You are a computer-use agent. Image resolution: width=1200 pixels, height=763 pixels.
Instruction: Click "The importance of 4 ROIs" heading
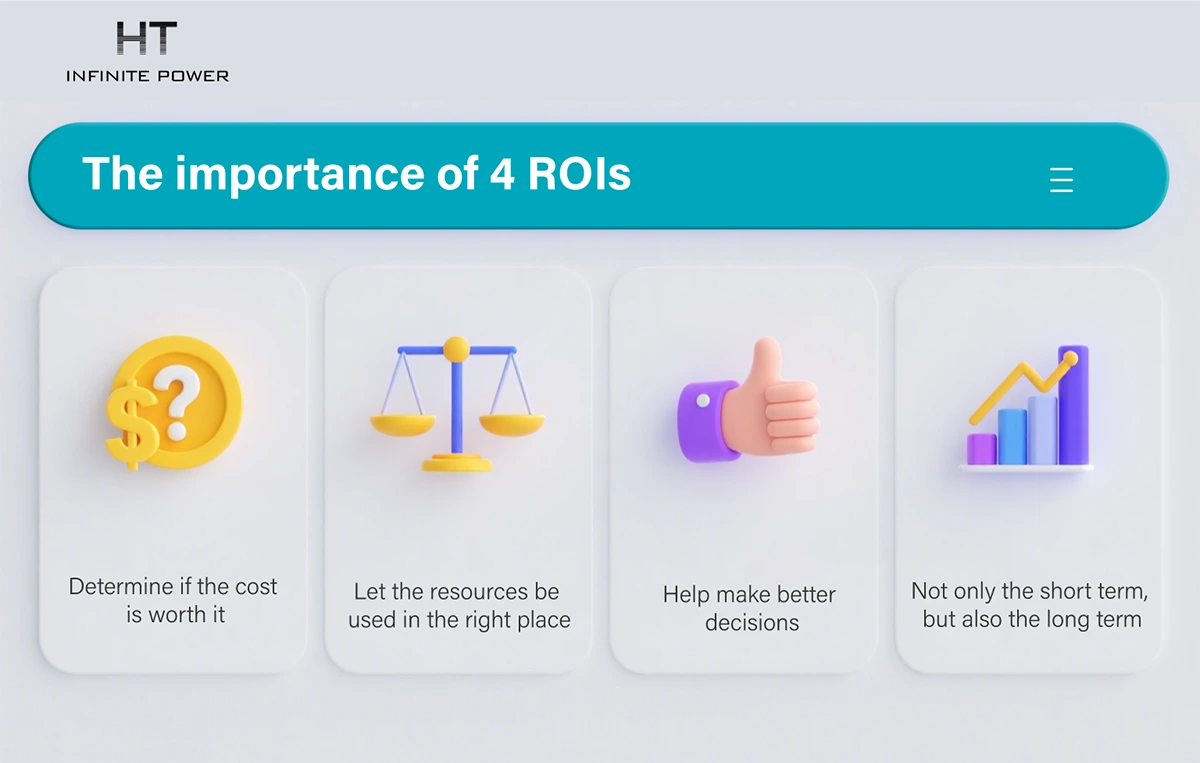point(356,174)
